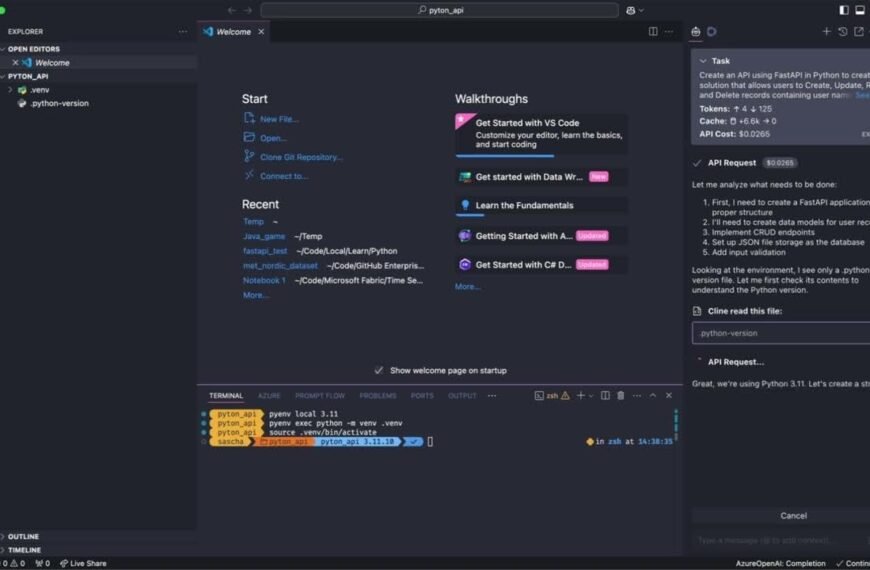The width and height of the screenshot is (870, 570).
Task: Open the Copilot icon in title bar
Action: [x=630, y=10]
